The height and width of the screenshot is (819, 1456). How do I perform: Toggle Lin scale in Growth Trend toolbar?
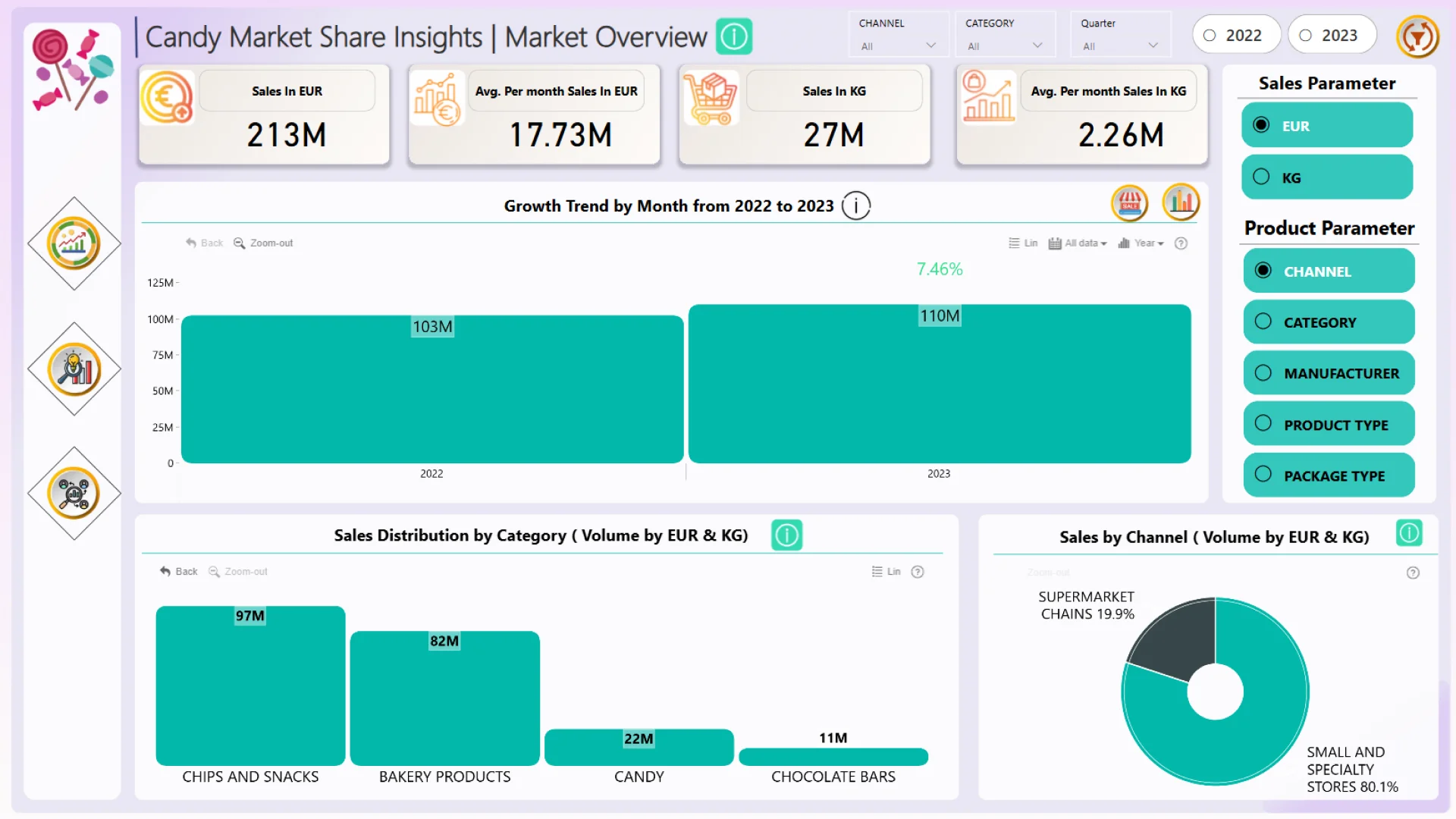1023,243
